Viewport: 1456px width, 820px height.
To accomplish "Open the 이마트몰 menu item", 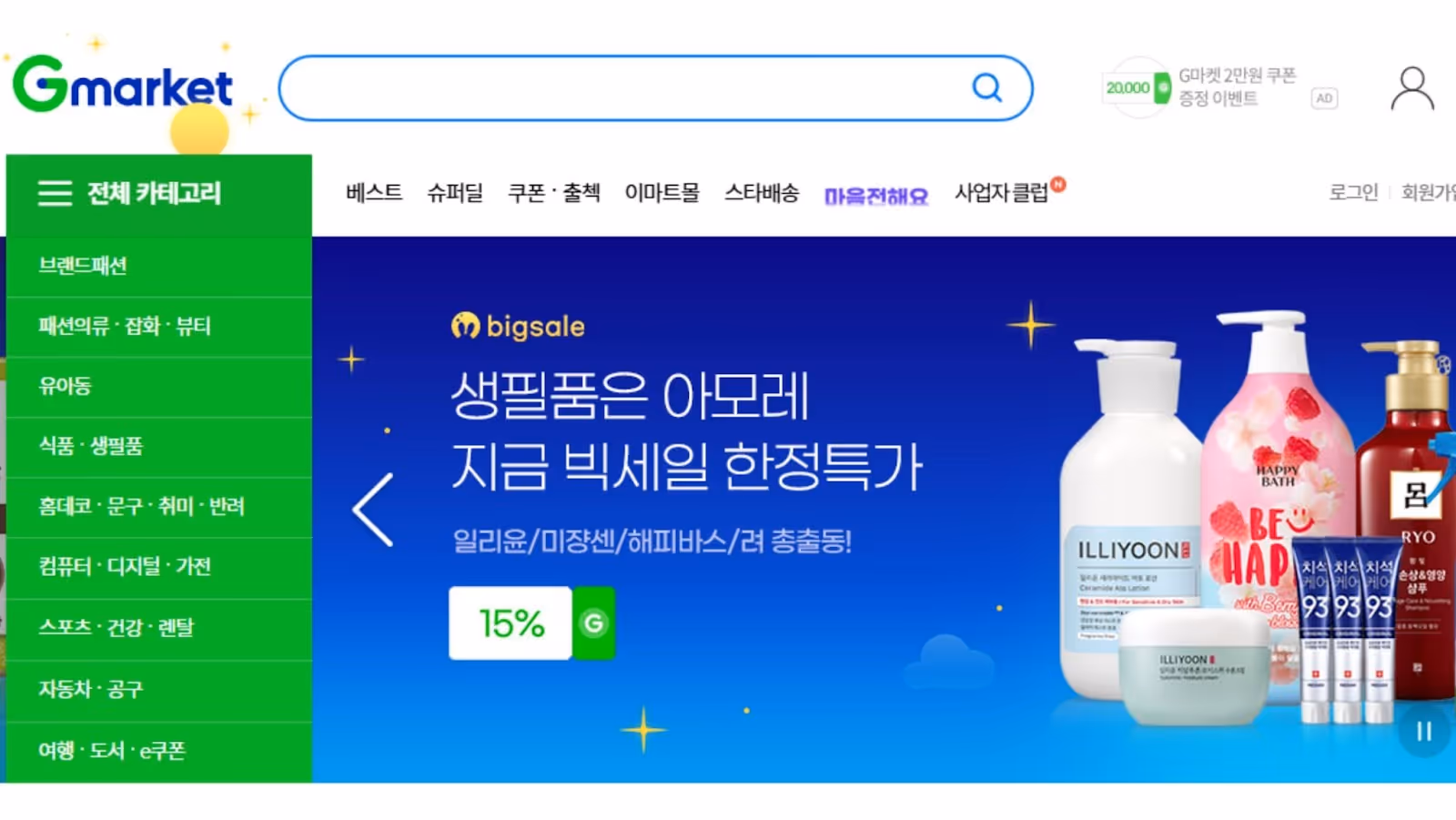I will [662, 193].
